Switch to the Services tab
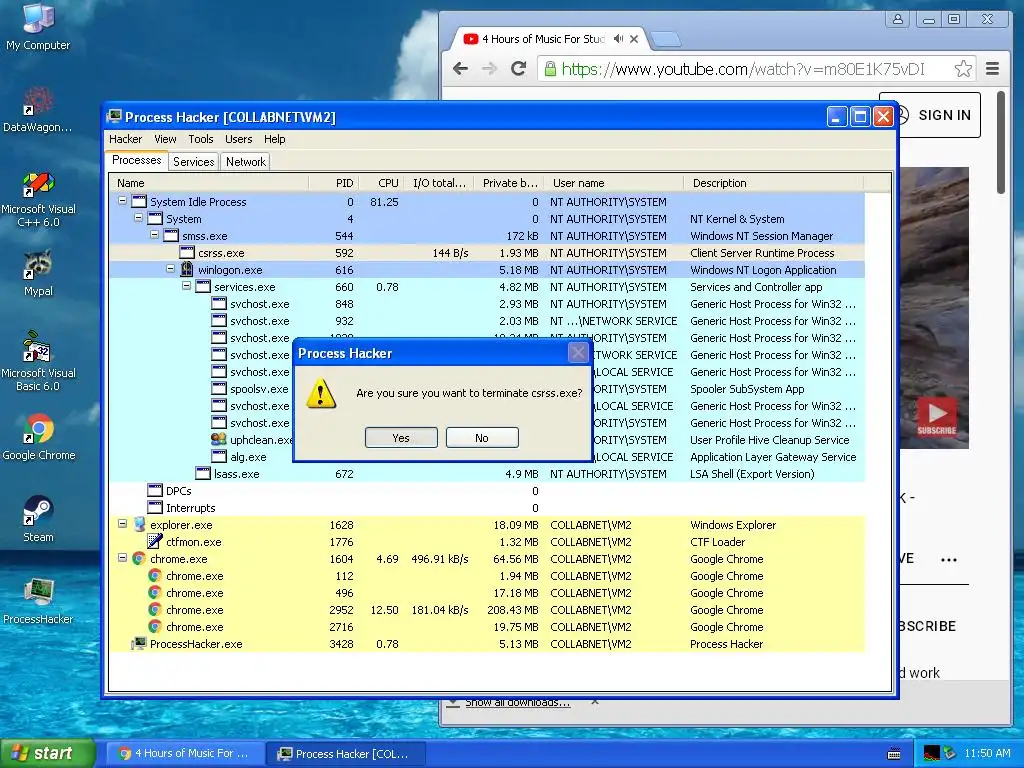The height and width of the screenshot is (768, 1024). click(x=193, y=162)
